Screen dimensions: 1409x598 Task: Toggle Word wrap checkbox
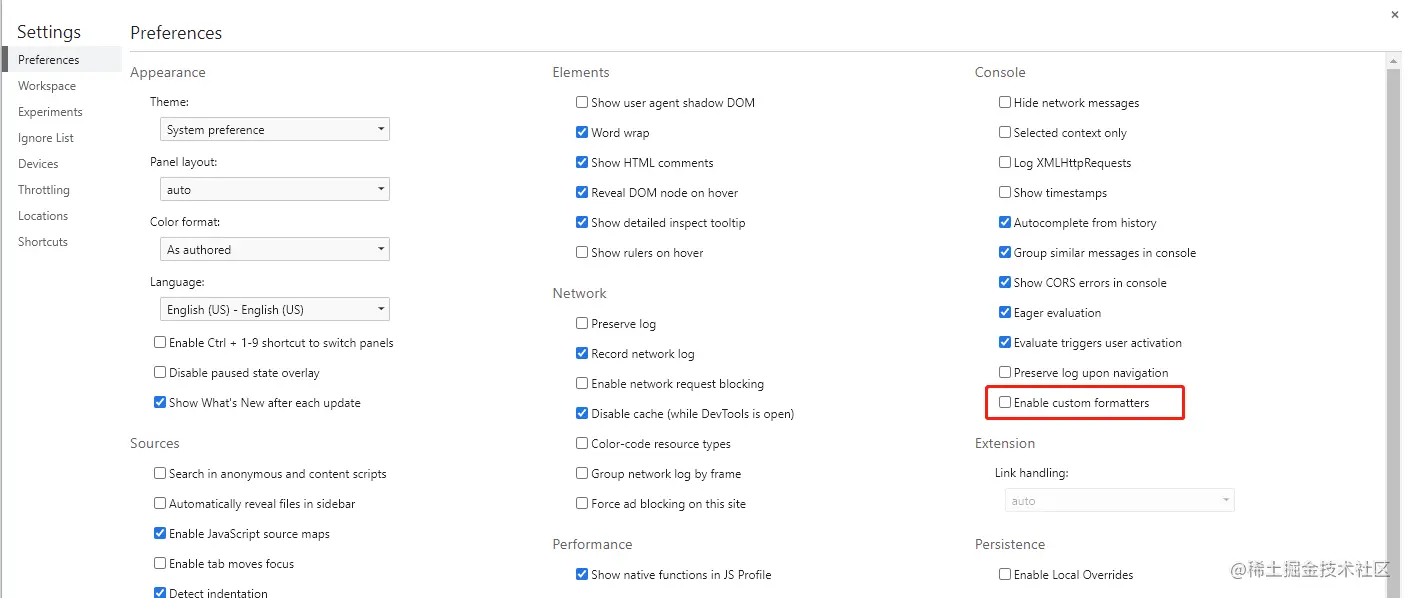pyautogui.click(x=582, y=133)
